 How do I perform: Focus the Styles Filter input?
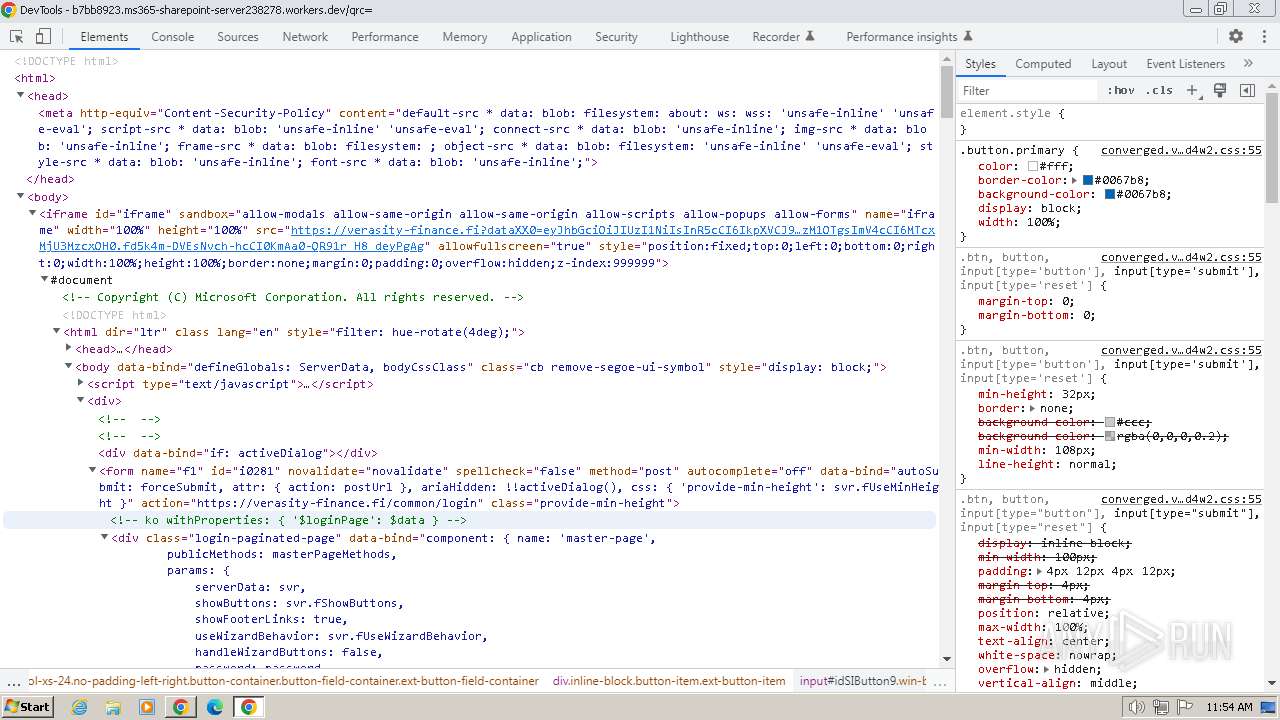tap(1027, 90)
